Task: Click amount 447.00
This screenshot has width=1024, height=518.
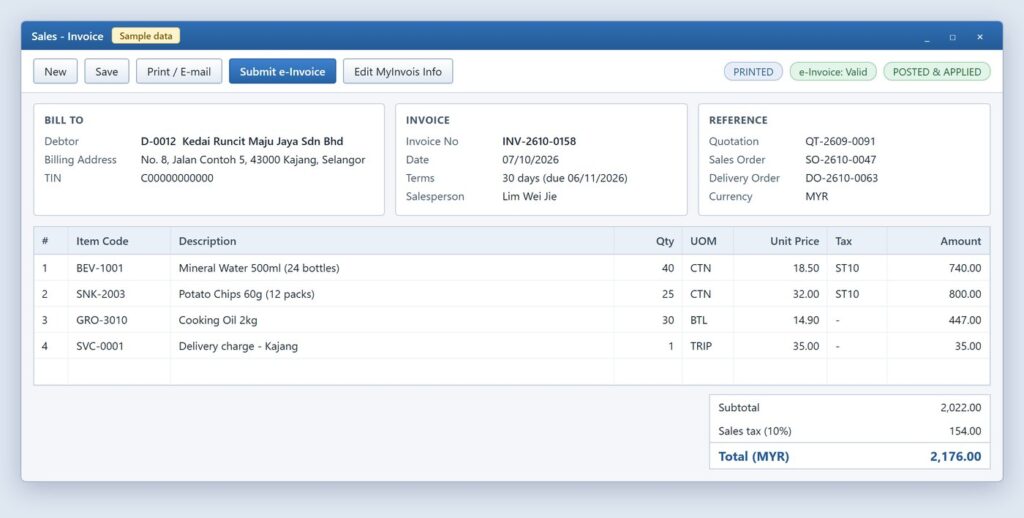Action: (965, 320)
